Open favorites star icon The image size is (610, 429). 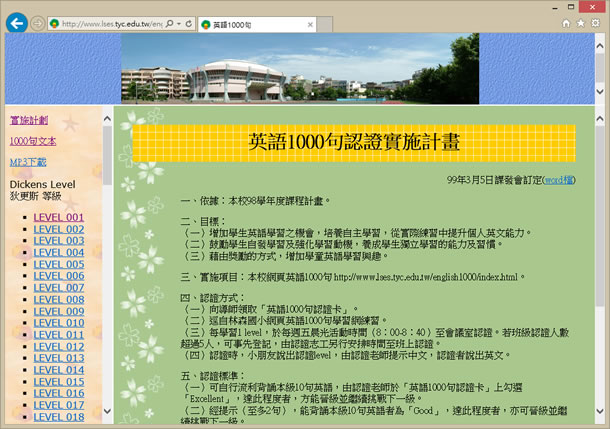click(x=580, y=23)
